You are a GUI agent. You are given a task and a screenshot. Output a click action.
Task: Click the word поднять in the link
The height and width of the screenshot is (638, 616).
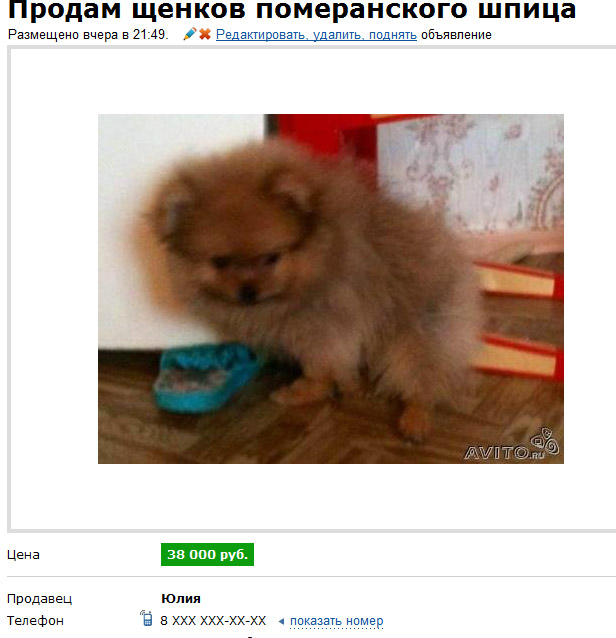[393, 35]
